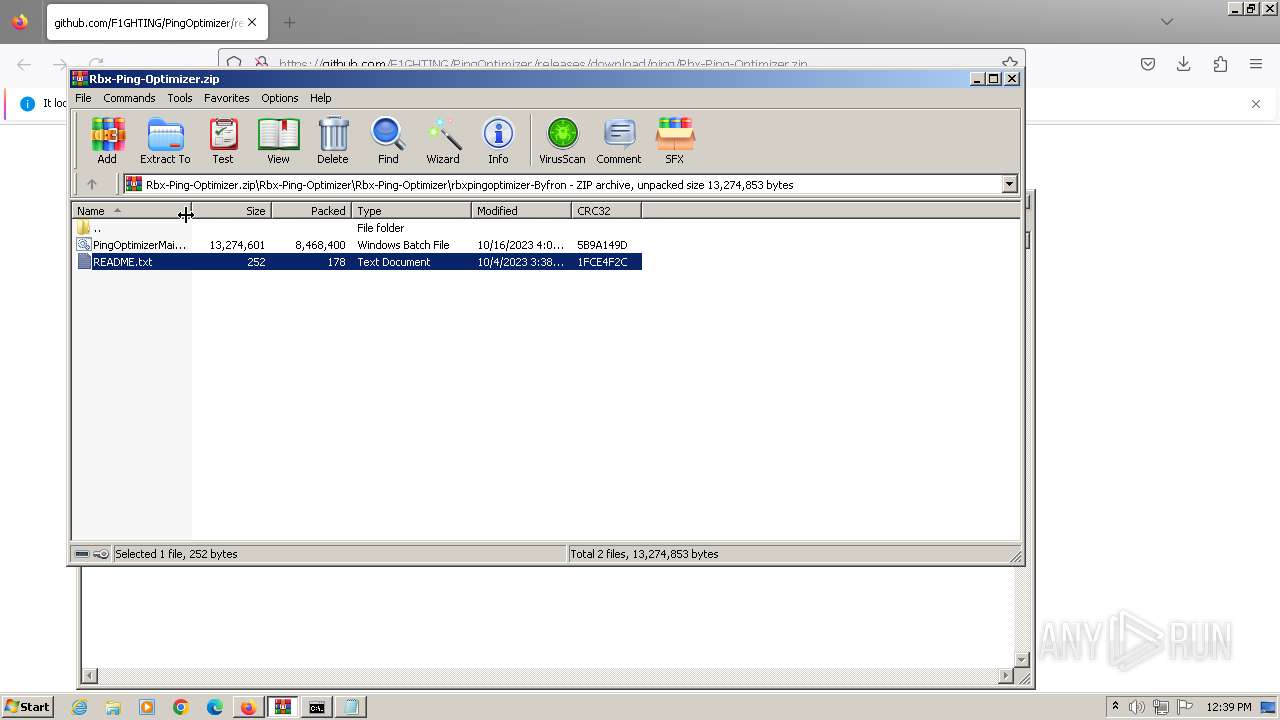Open a new browser tab
Image resolution: width=1280 pixels, height=720 pixels.
289,22
